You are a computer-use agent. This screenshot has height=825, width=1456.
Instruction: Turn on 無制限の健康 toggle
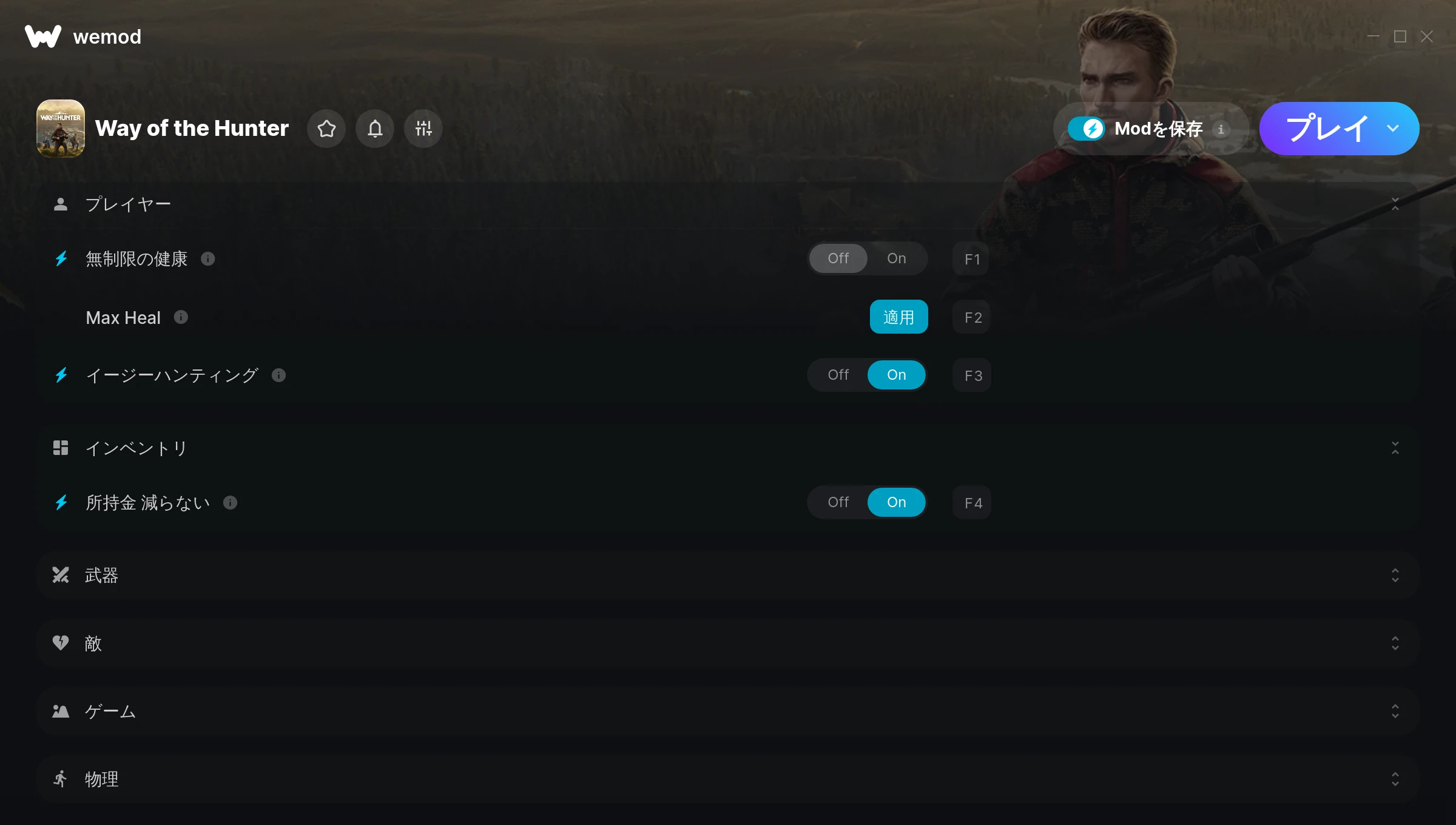pos(896,258)
